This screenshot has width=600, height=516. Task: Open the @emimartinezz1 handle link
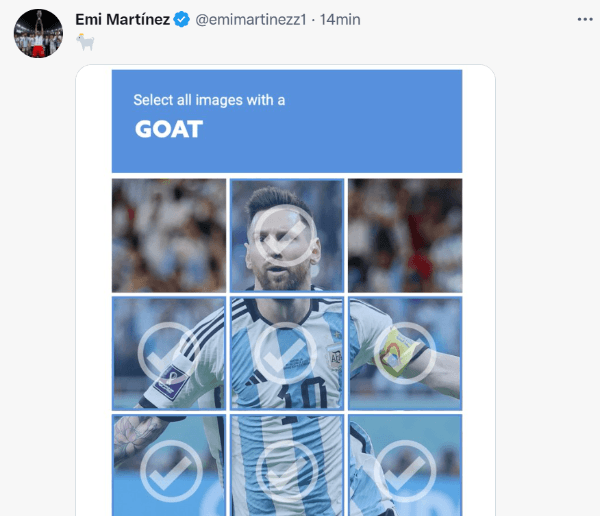click(x=251, y=20)
